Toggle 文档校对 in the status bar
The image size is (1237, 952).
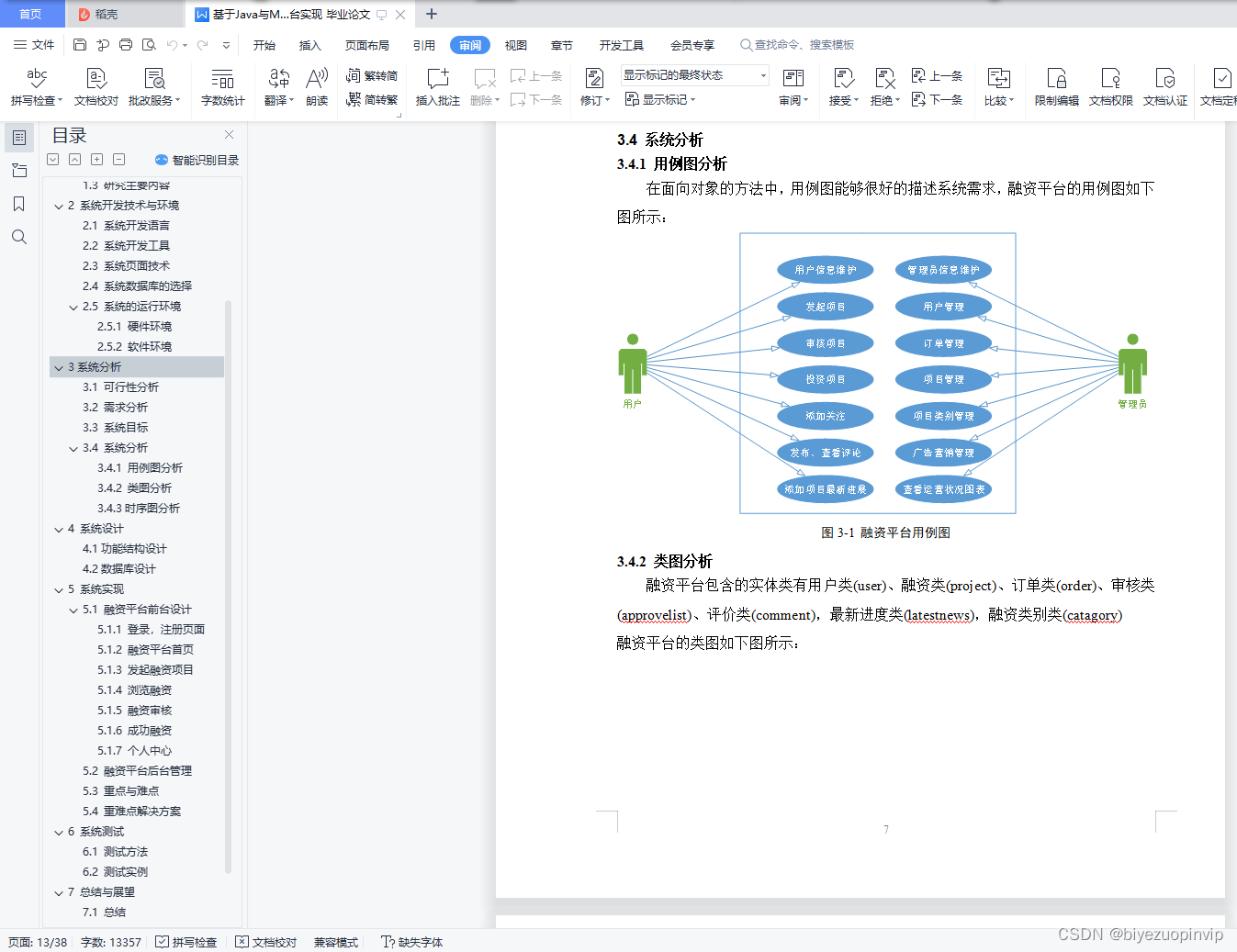coord(266,942)
